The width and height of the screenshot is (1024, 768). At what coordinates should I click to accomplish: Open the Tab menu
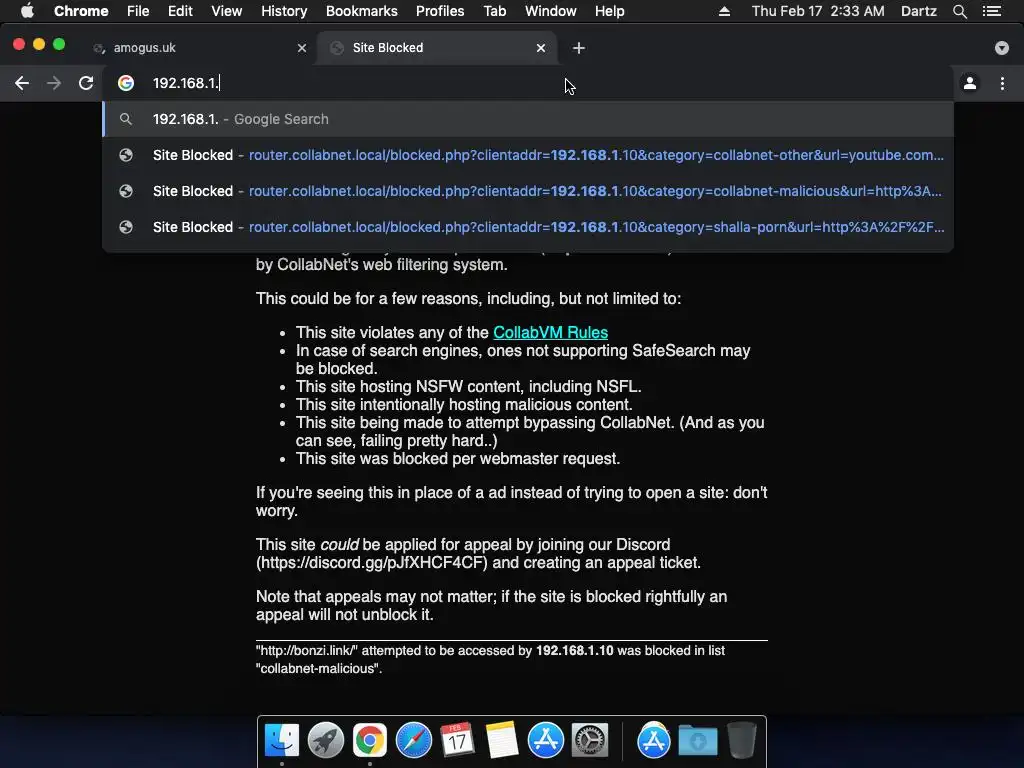[494, 11]
